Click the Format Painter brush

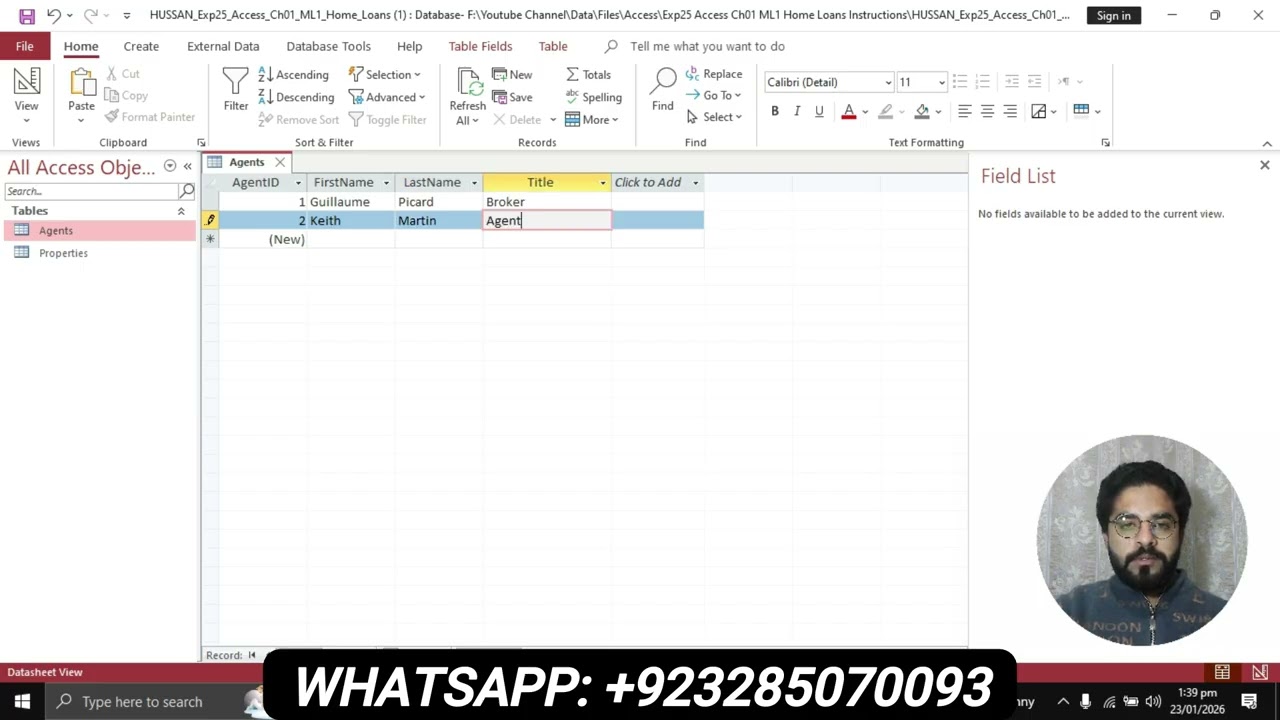point(150,117)
